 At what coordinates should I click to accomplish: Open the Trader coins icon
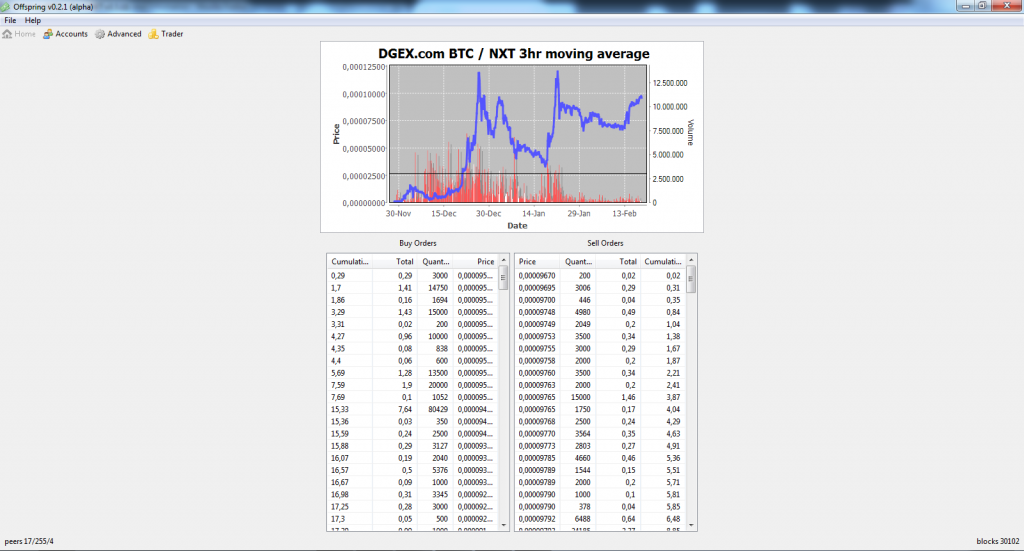(x=154, y=34)
